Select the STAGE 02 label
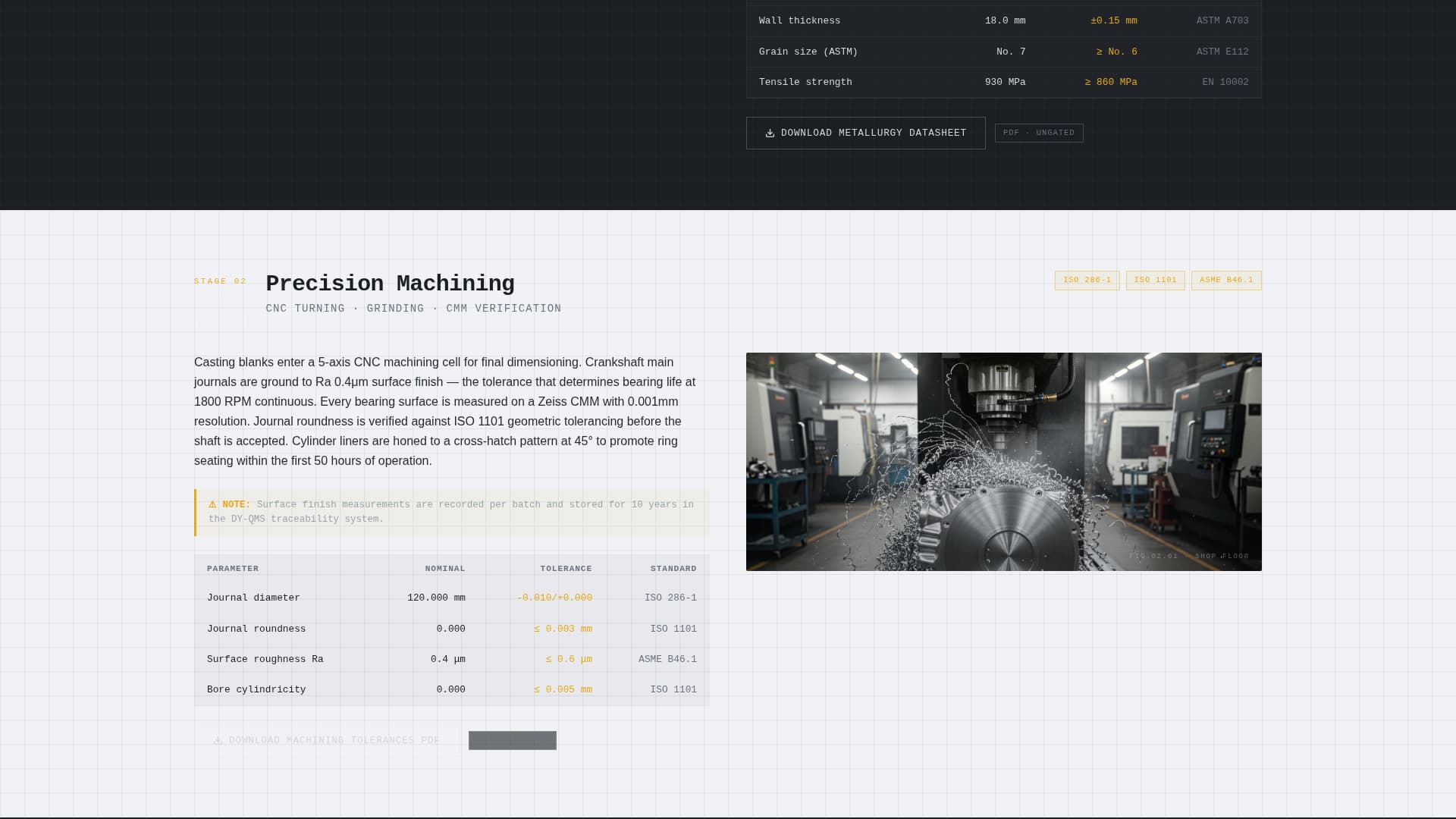1456x819 pixels. (x=220, y=281)
